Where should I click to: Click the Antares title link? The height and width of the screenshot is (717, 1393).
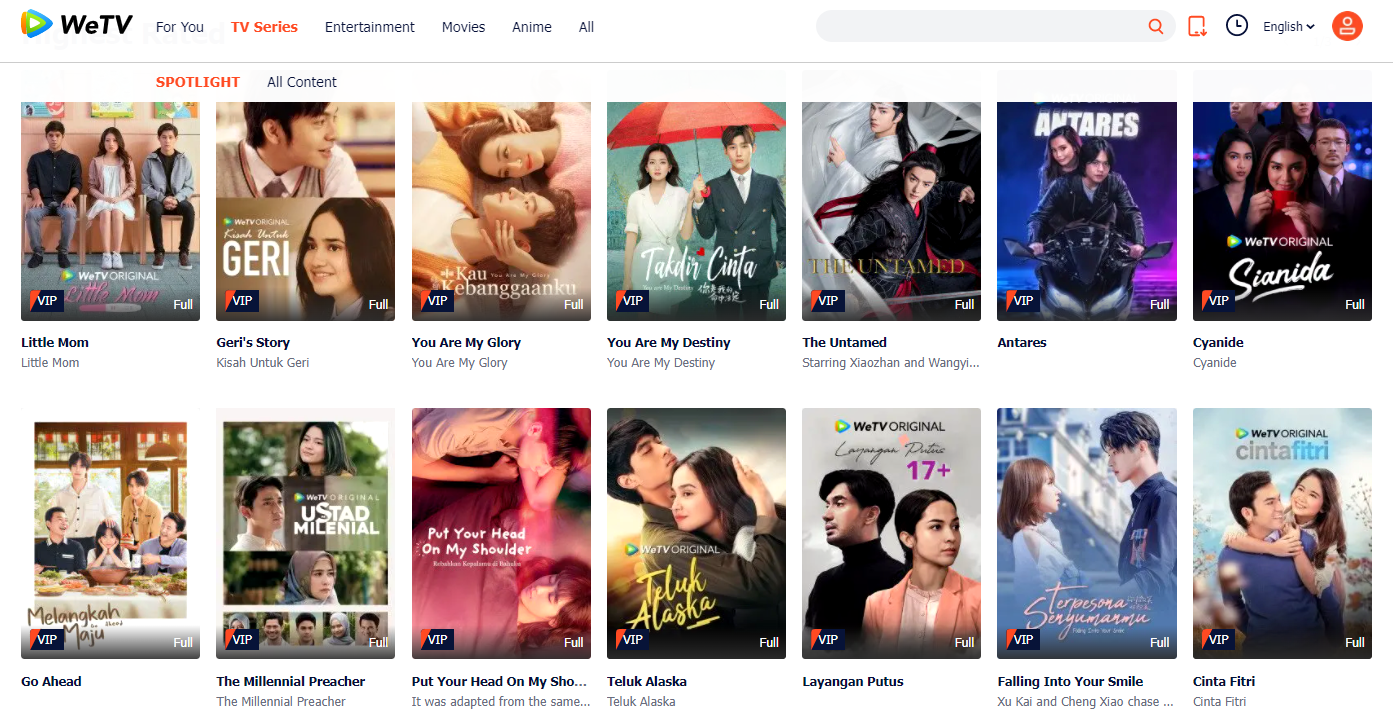pos(1022,342)
